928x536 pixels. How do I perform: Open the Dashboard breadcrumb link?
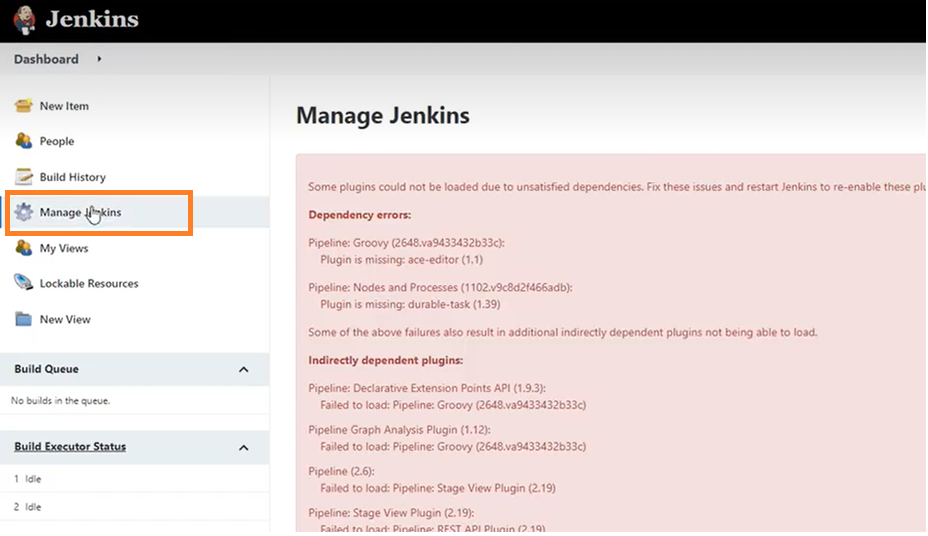(x=46, y=59)
